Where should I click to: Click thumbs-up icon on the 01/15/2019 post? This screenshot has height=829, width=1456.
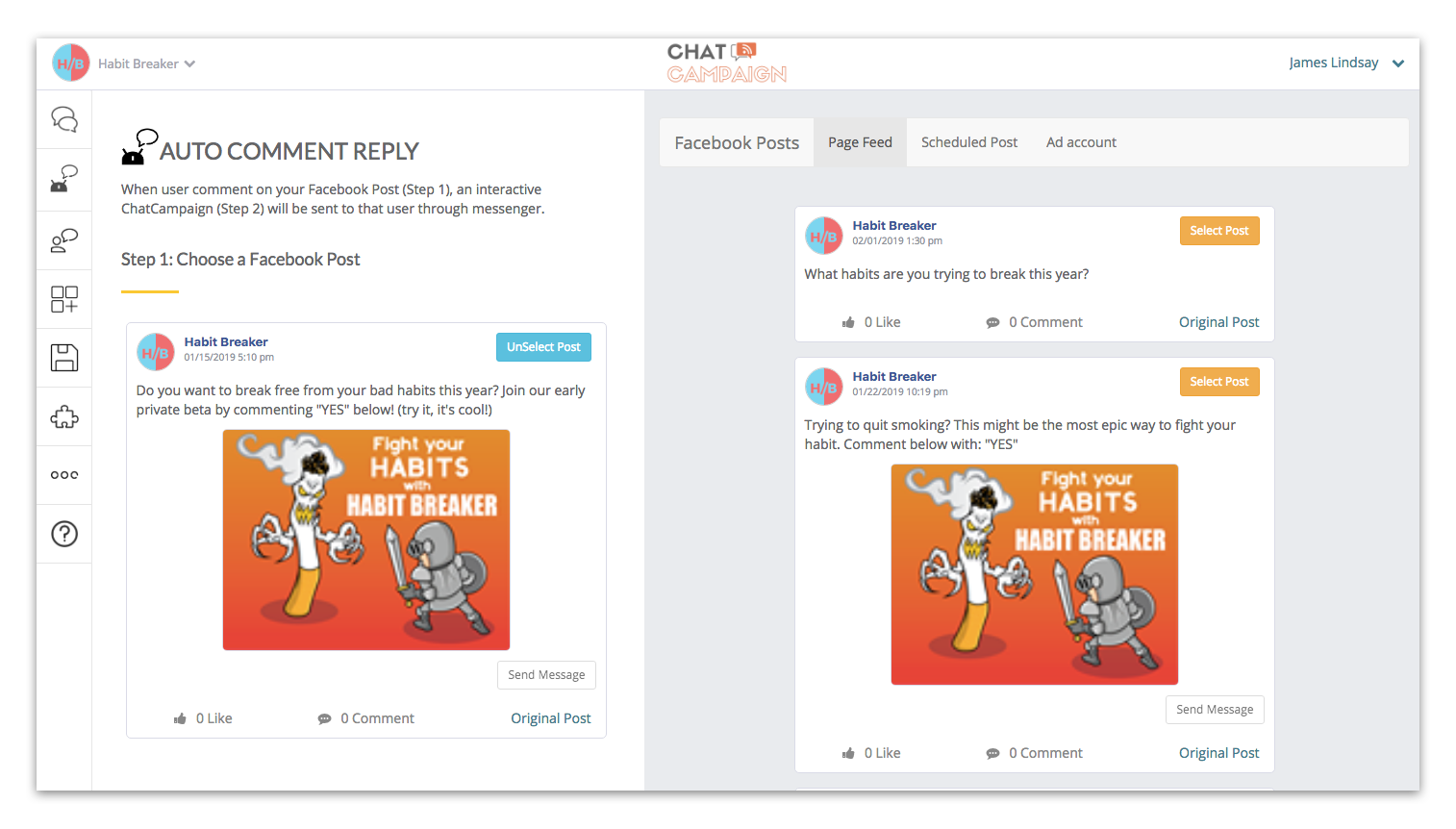coord(180,718)
